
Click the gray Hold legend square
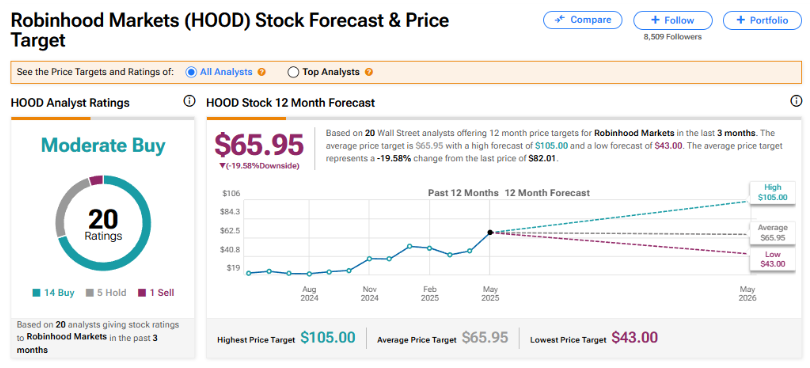89,293
